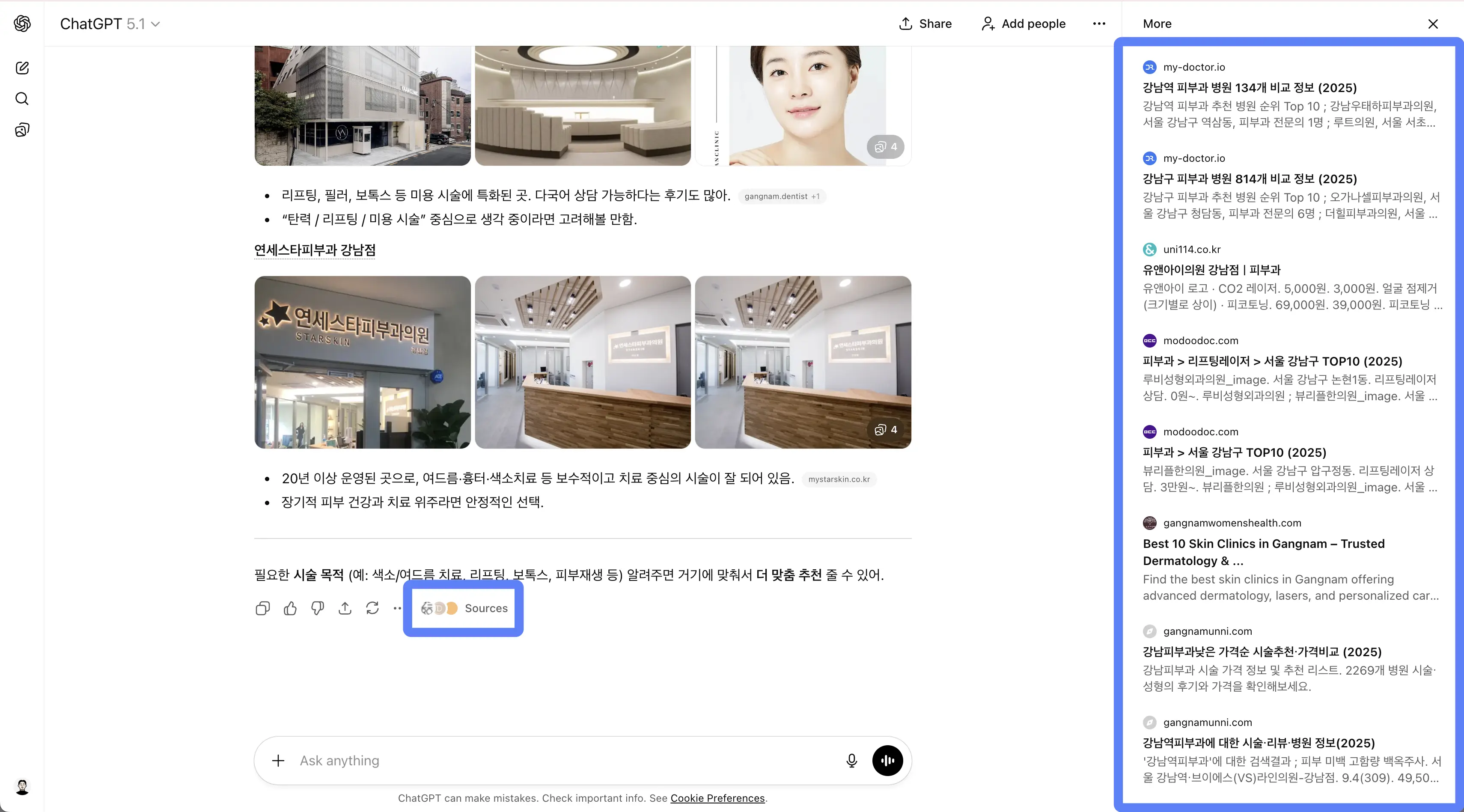This screenshot has width=1464, height=812.
Task: Copy the assistant's response
Action: pos(262,609)
